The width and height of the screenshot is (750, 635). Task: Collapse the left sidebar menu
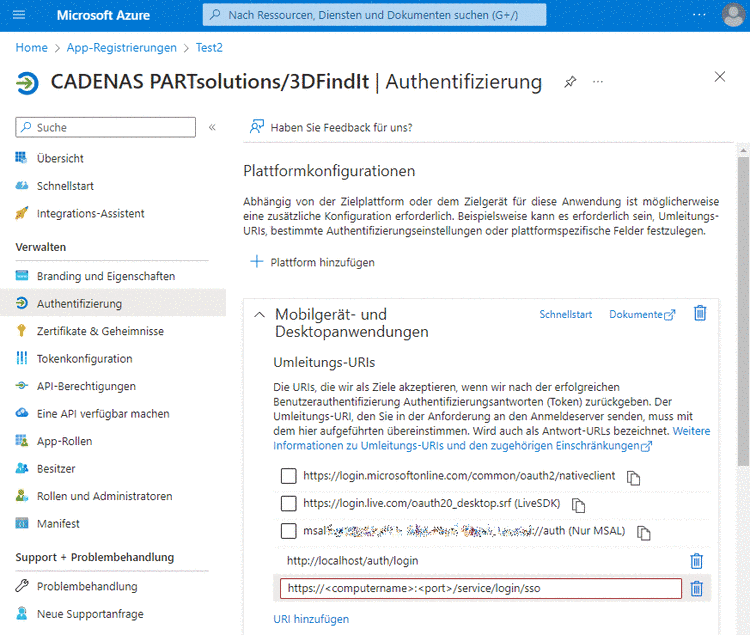coord(212,127)
